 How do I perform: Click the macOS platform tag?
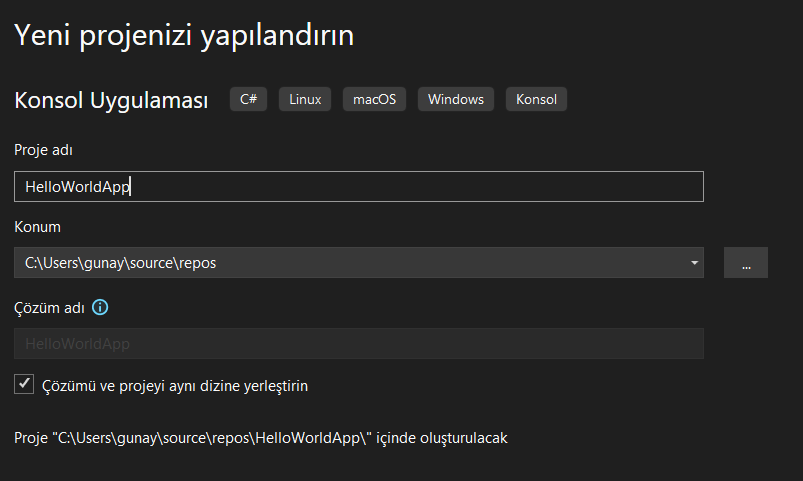pyautogui.click(x=374, y=99)
